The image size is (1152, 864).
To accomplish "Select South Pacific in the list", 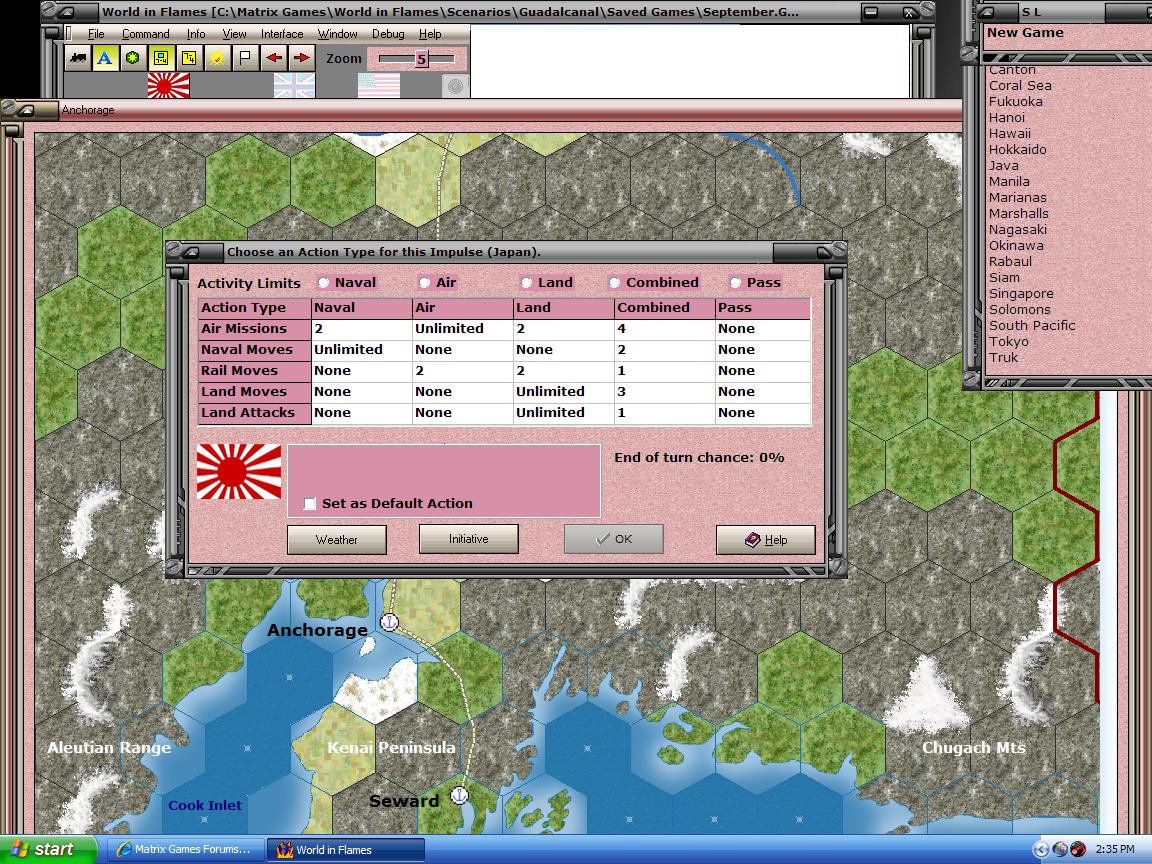I will [1032, 325].
